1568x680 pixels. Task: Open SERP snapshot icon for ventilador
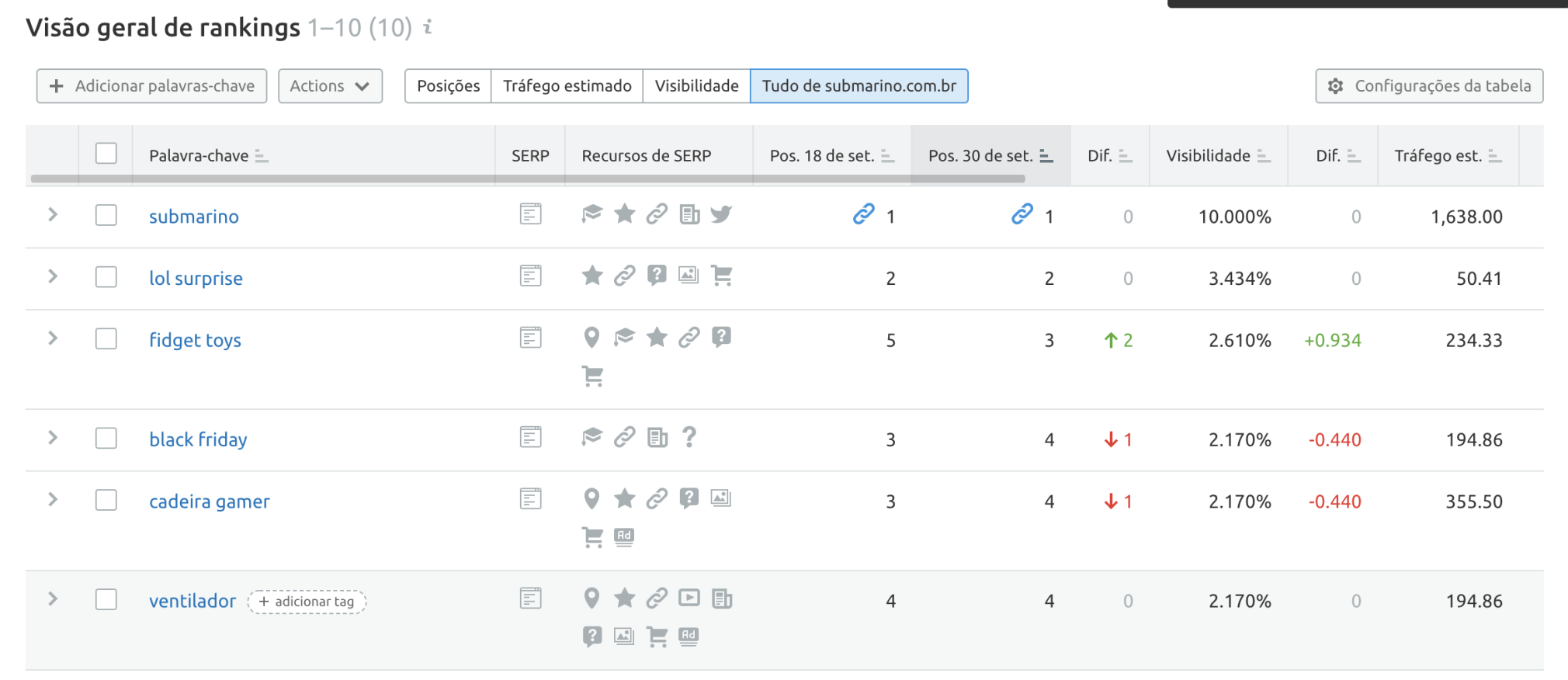[531, 598]
